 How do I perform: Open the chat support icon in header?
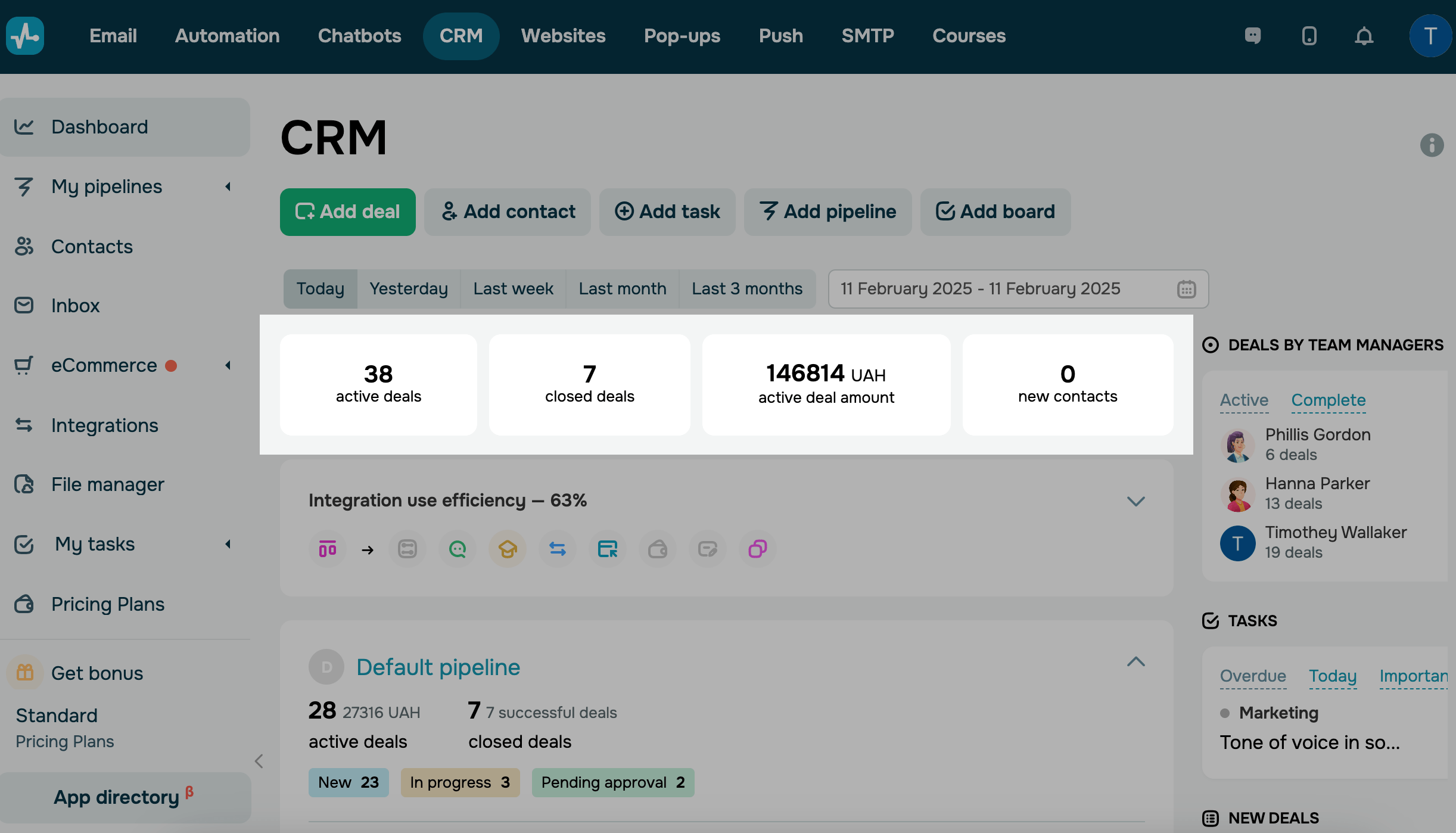point(1253,36)
